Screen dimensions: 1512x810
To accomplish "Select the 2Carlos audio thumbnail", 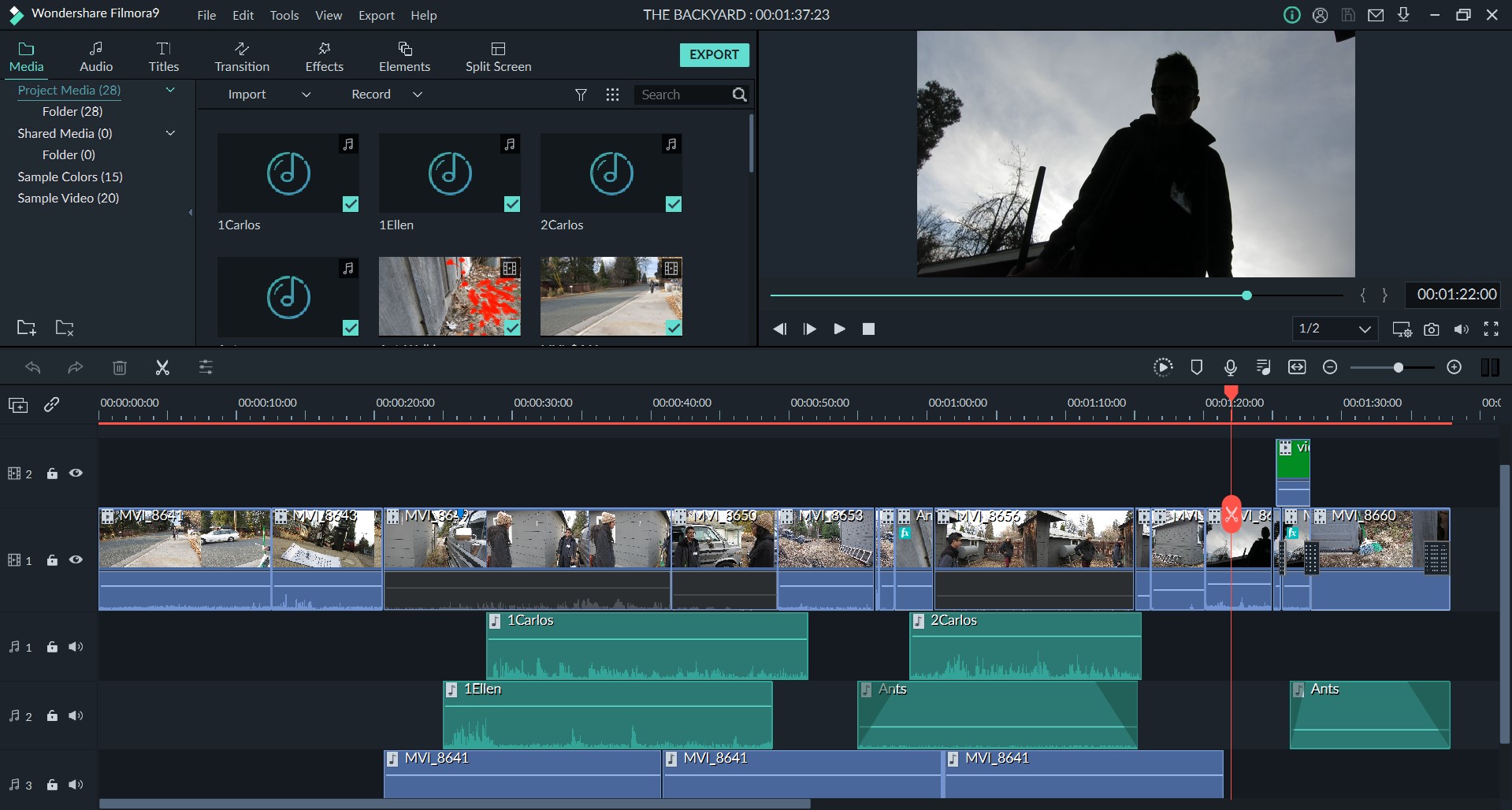I will [611, 173].
